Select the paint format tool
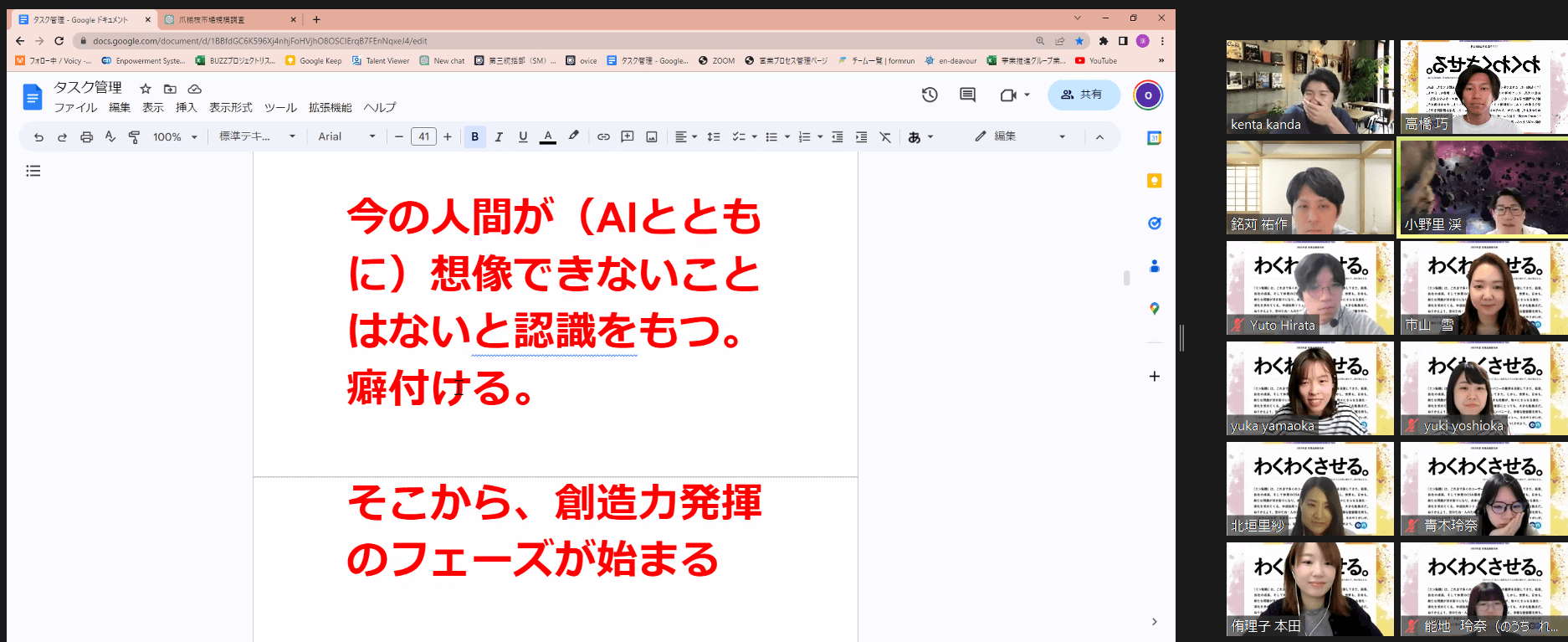Screen dimensions: 1568x642 pyautogui.click(x=134, y=137)
